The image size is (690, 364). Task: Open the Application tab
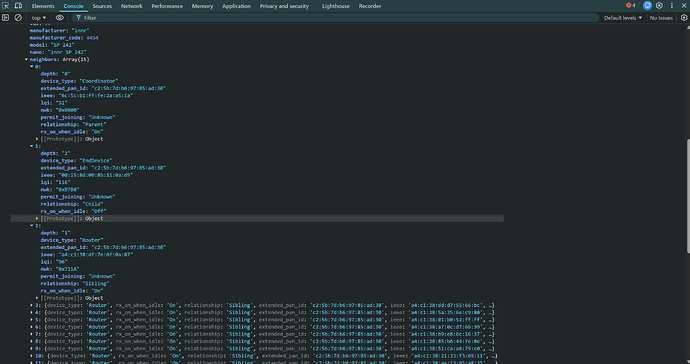pyautogui.click(x=236, y=6)
